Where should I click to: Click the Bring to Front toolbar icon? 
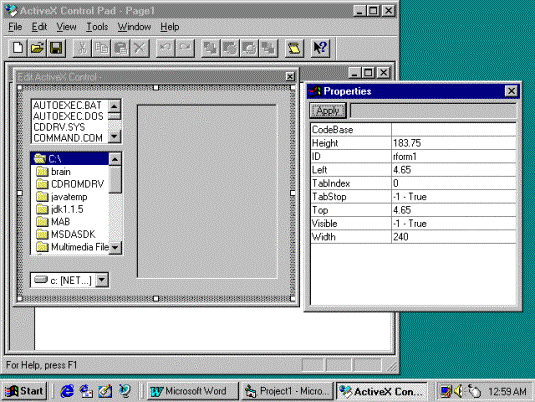(211, 48)
